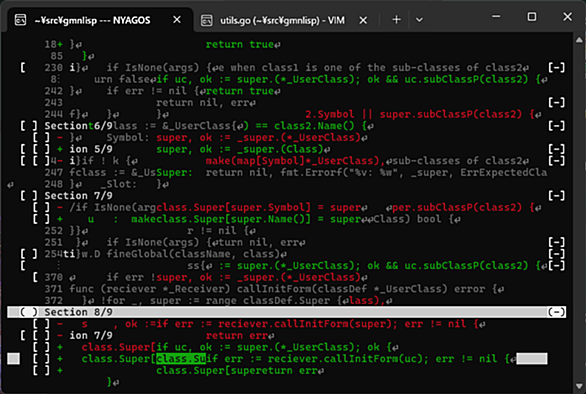Click scrollbar up arrow
Viewport: 586px width, 394px height.
coord(579,40)
